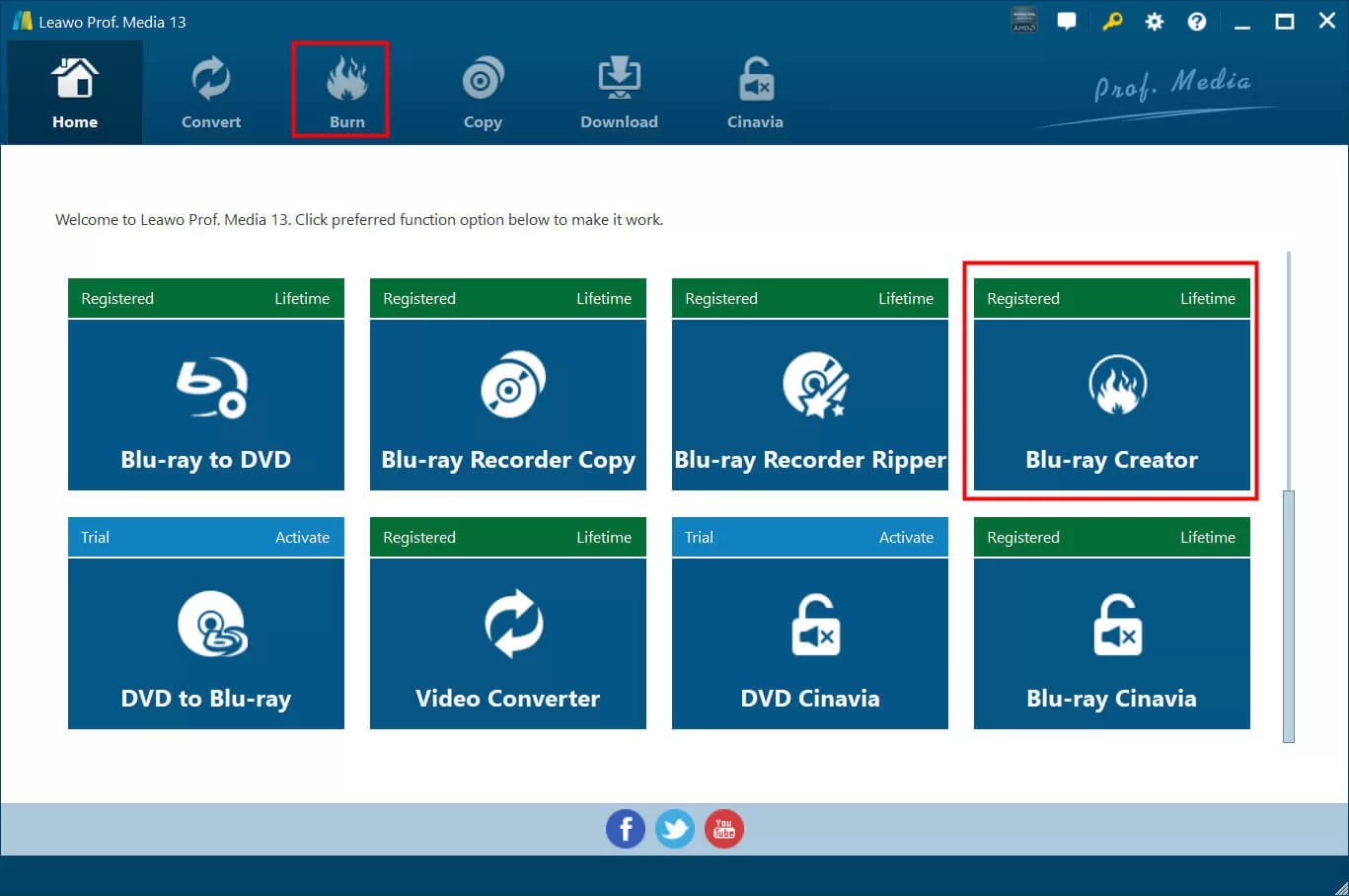The width and height of the screenshot is (1349, 896).
Task: Launch the DVD Cinavia remover
Action: coord(809,644)
